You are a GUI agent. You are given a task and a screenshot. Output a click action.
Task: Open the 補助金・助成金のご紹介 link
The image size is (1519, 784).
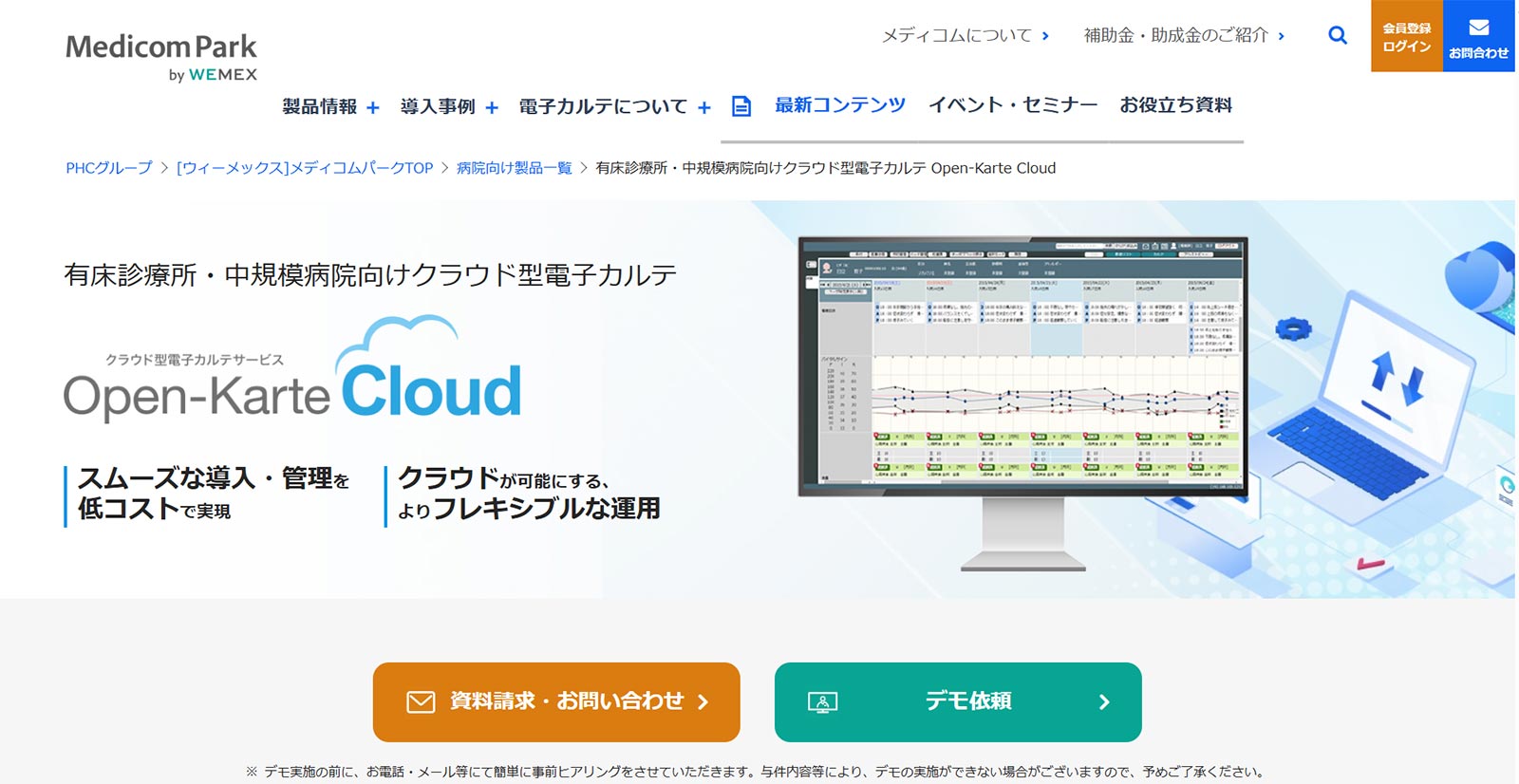click(1183, 36)
